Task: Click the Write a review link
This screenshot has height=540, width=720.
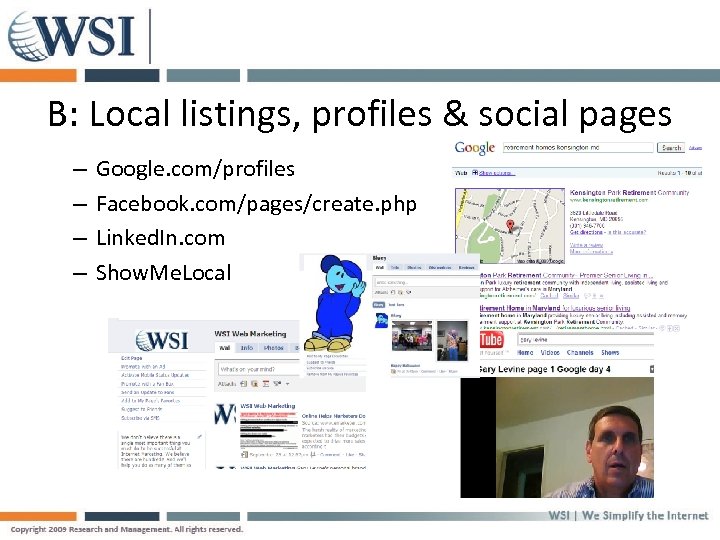Action: pos(586,245)
